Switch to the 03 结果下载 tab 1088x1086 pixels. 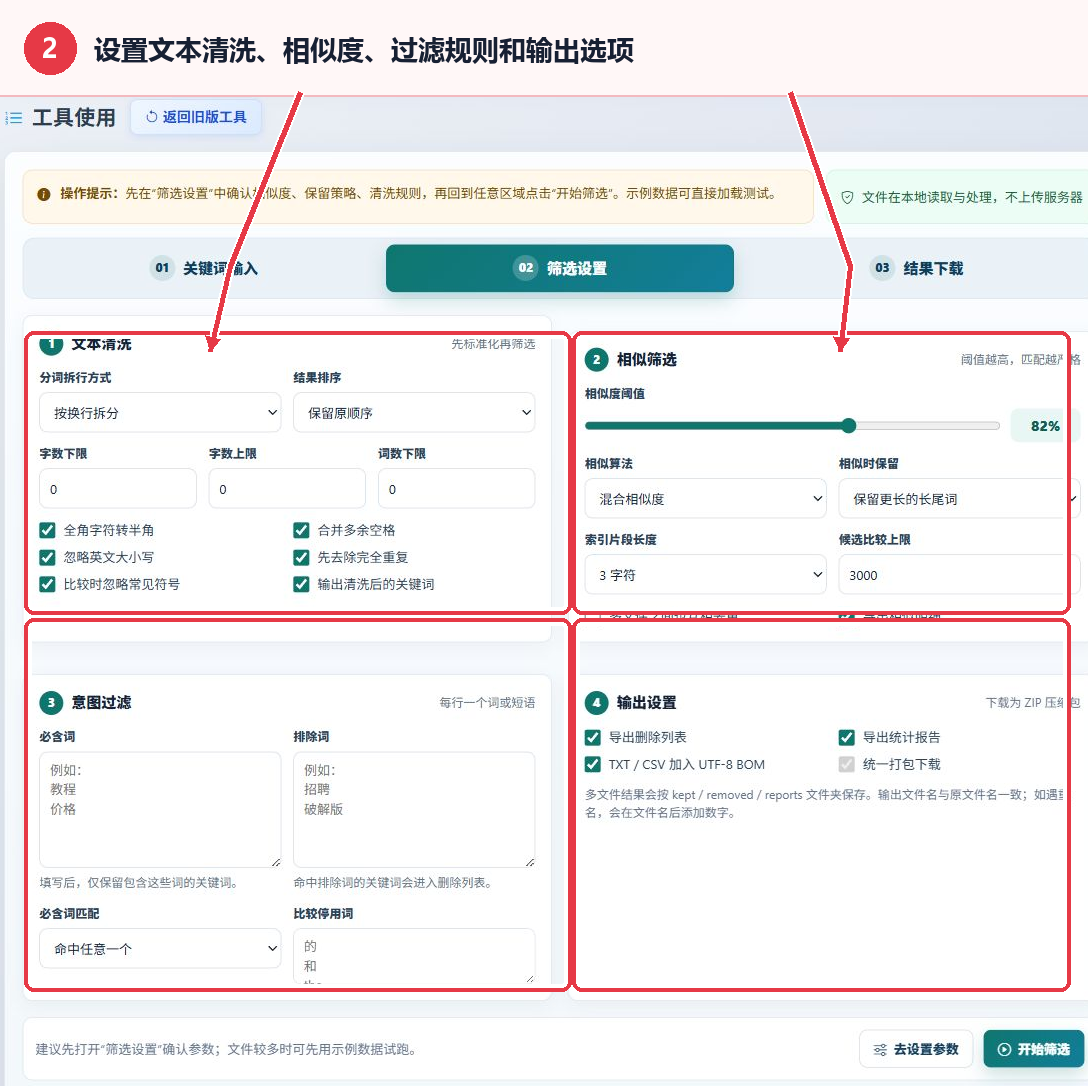(x=916, y=268)
